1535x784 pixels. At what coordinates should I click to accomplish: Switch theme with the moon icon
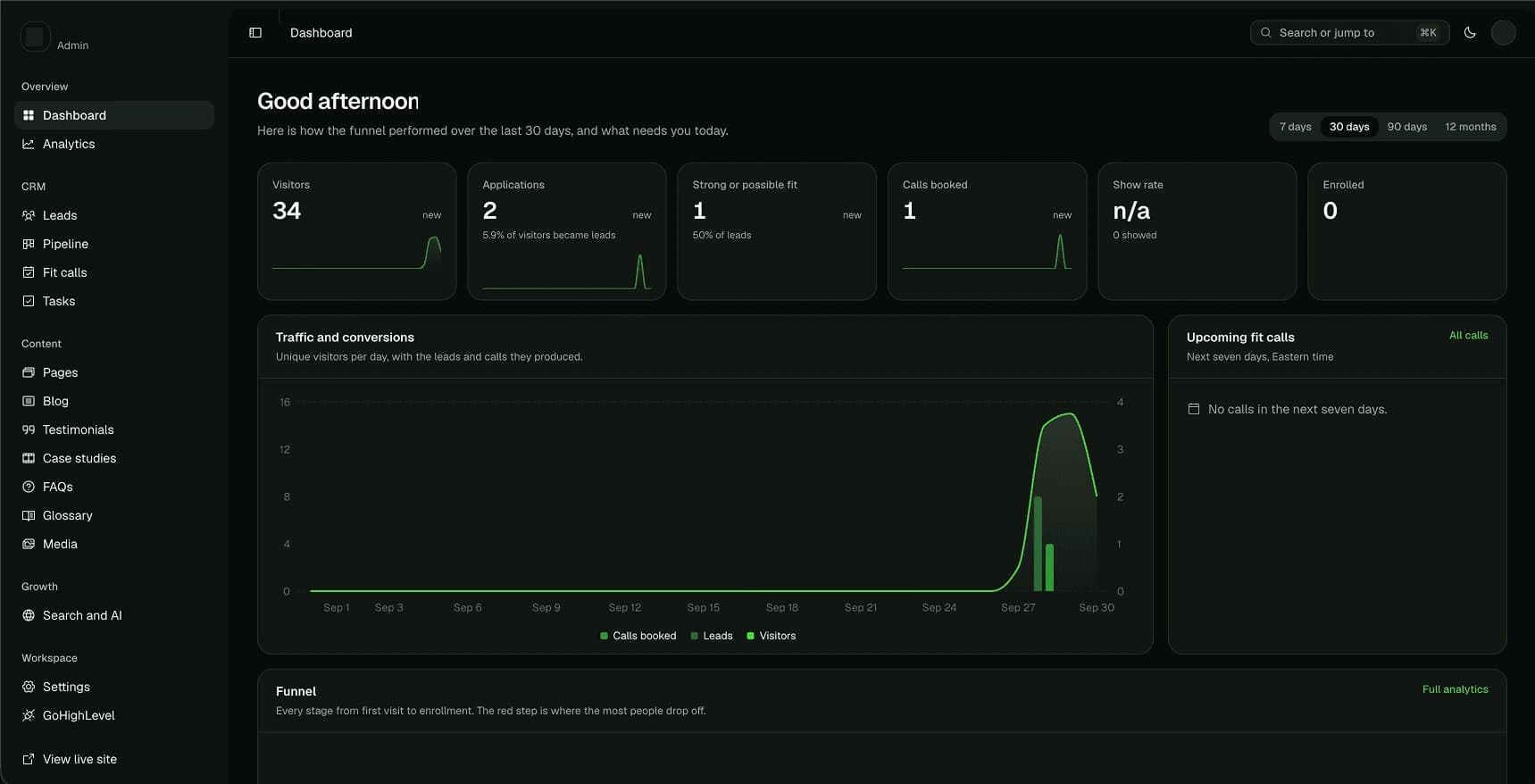pyautogui.click(x=1470, y=33)
